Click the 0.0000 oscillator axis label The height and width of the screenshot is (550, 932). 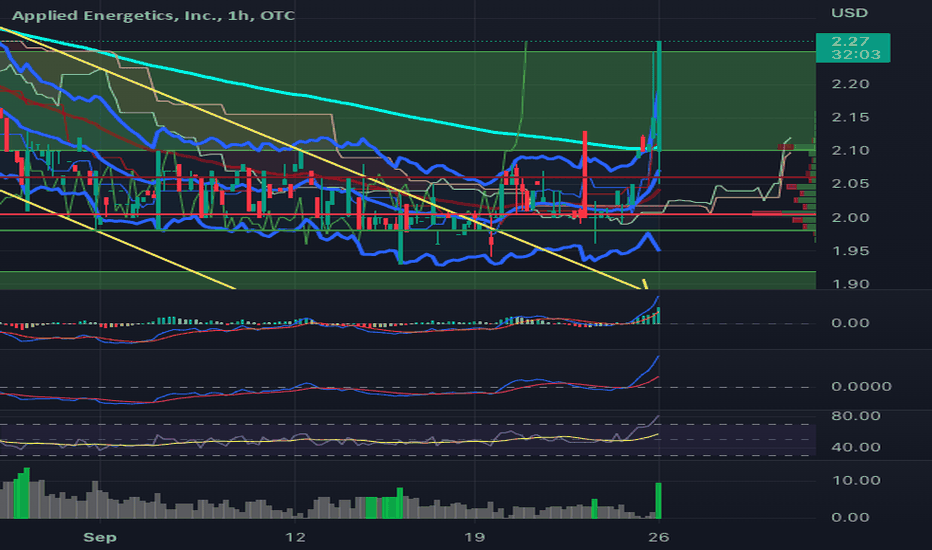(x=861, y=386)
